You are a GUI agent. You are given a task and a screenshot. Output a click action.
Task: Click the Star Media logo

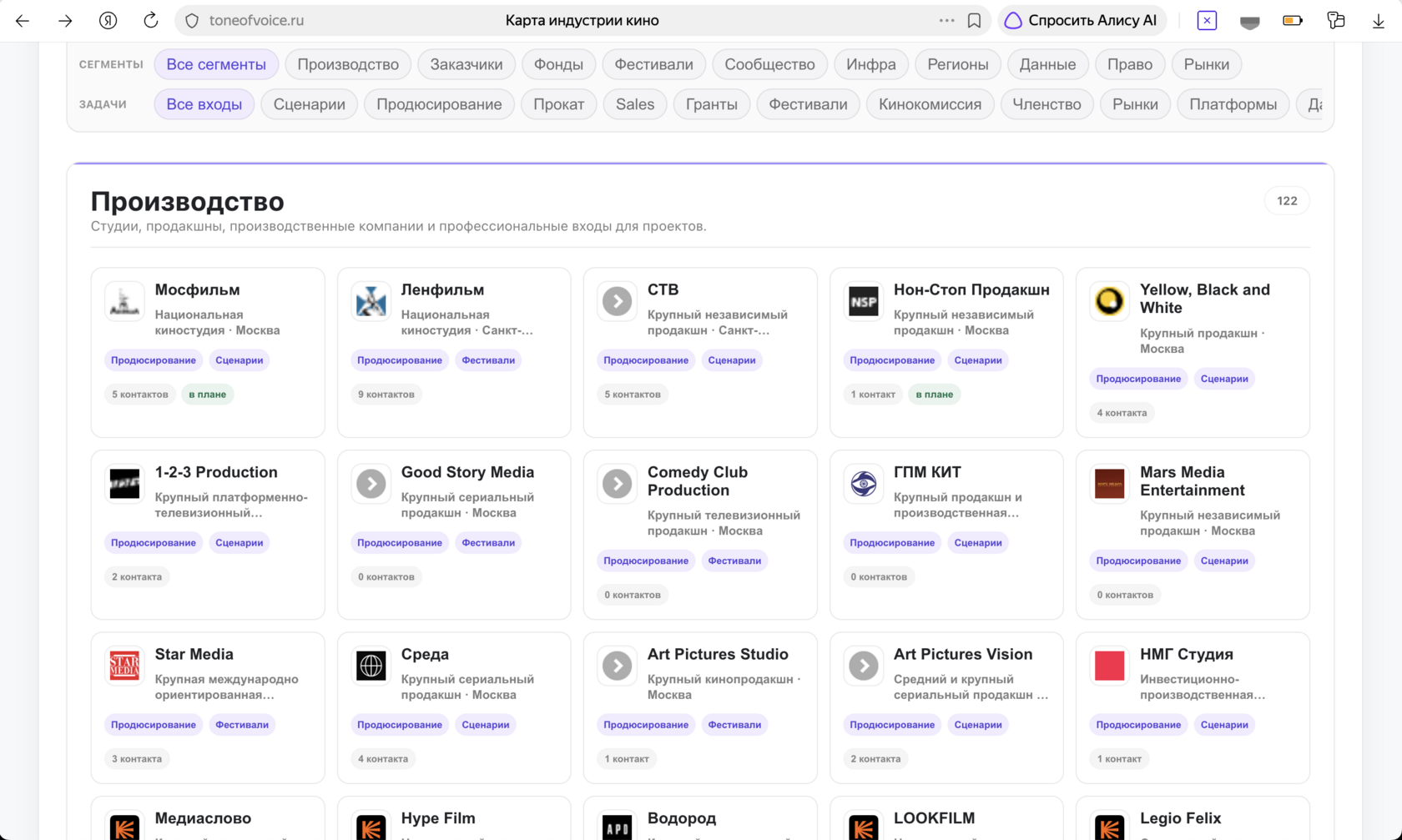[x=124, y=666]
